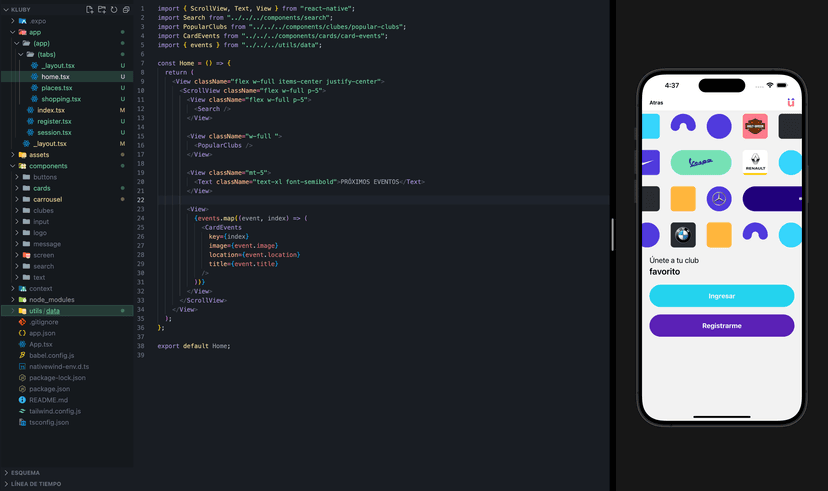828x491 pixels.
Task: Click the PRÓXIMOS EVENTOS text in code
Action: (x=370, y=182)
